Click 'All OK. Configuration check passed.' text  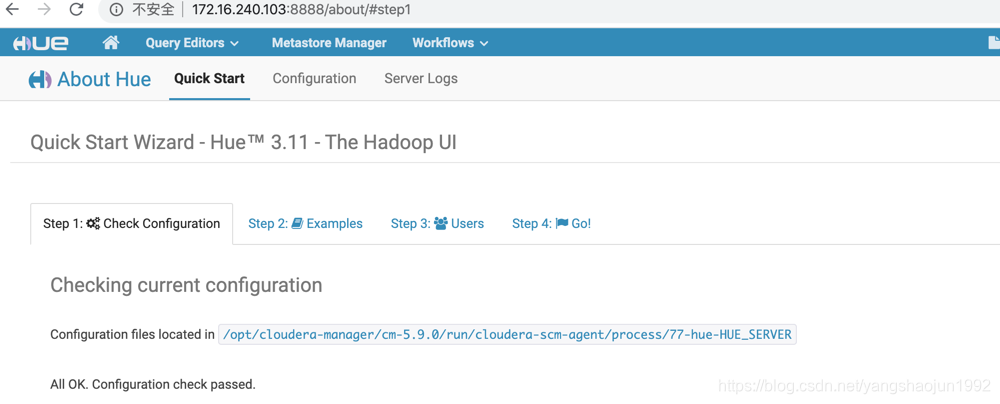click(x=153, y=385)
